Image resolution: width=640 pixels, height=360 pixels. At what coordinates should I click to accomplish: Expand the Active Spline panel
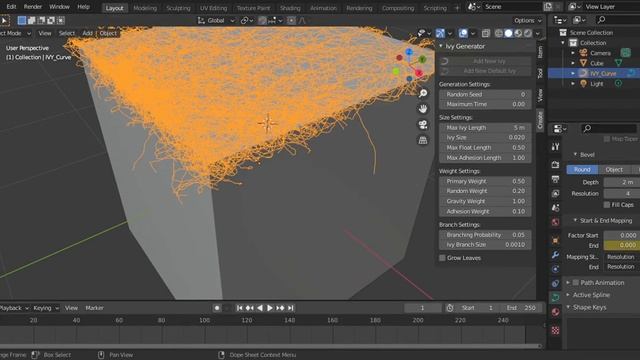click(x=568, y=295)
